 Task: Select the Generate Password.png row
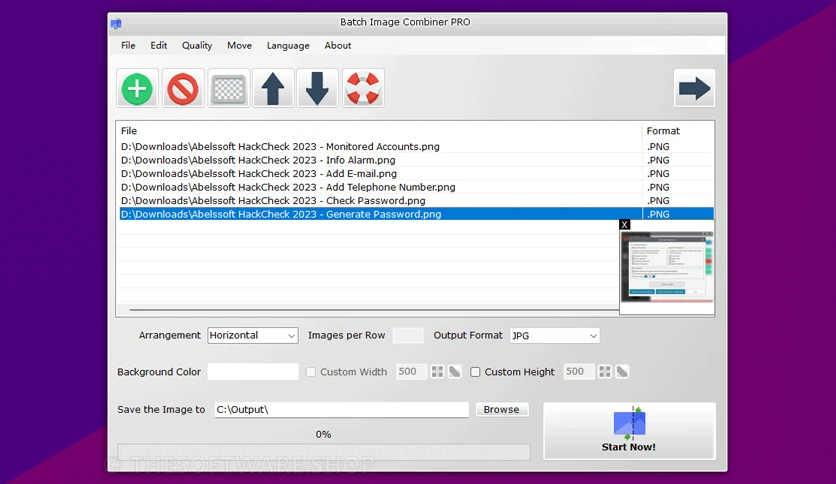[x=416, y=214]
